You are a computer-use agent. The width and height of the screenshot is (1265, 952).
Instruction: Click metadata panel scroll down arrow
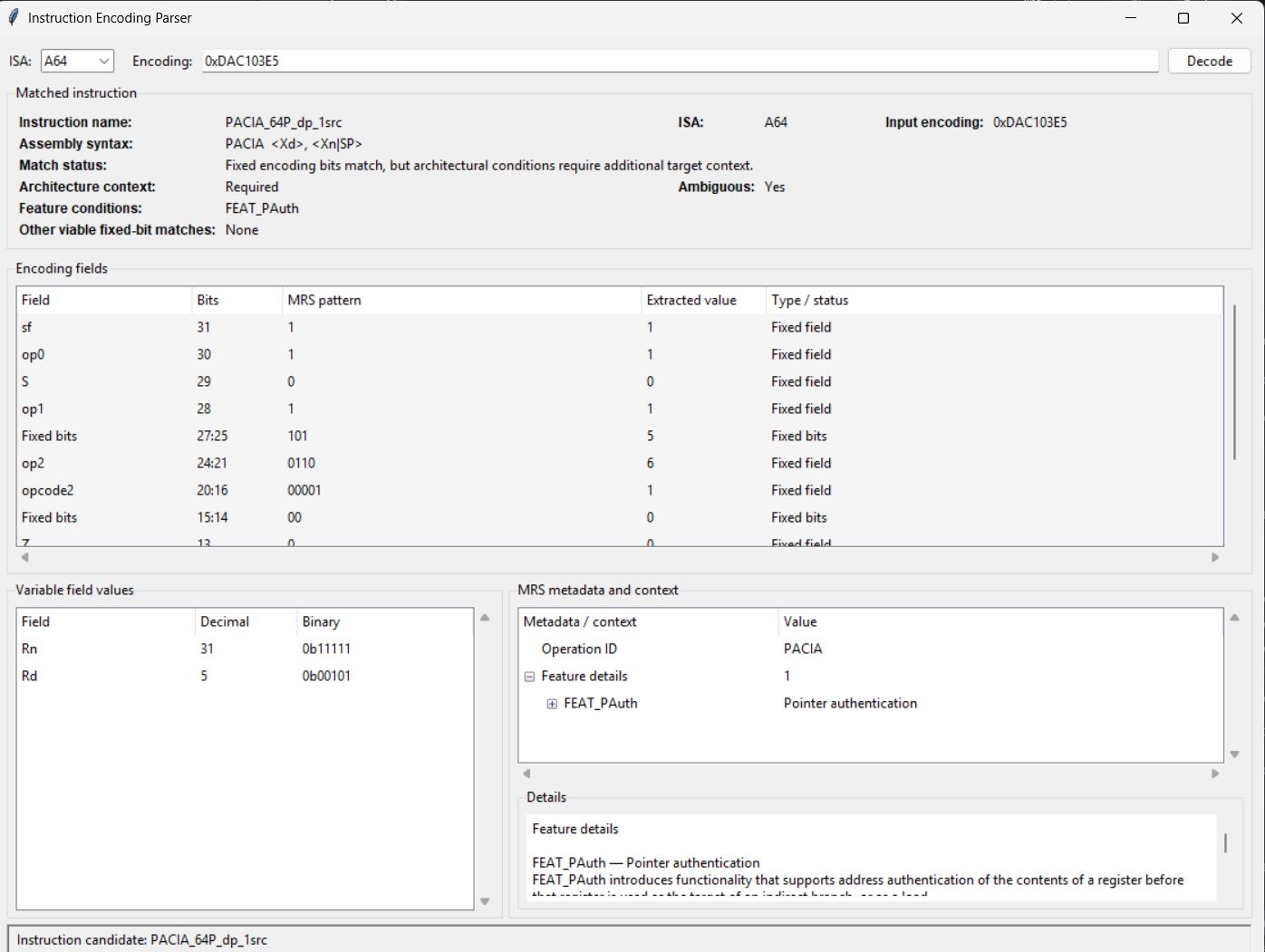tap(1234, 755)
